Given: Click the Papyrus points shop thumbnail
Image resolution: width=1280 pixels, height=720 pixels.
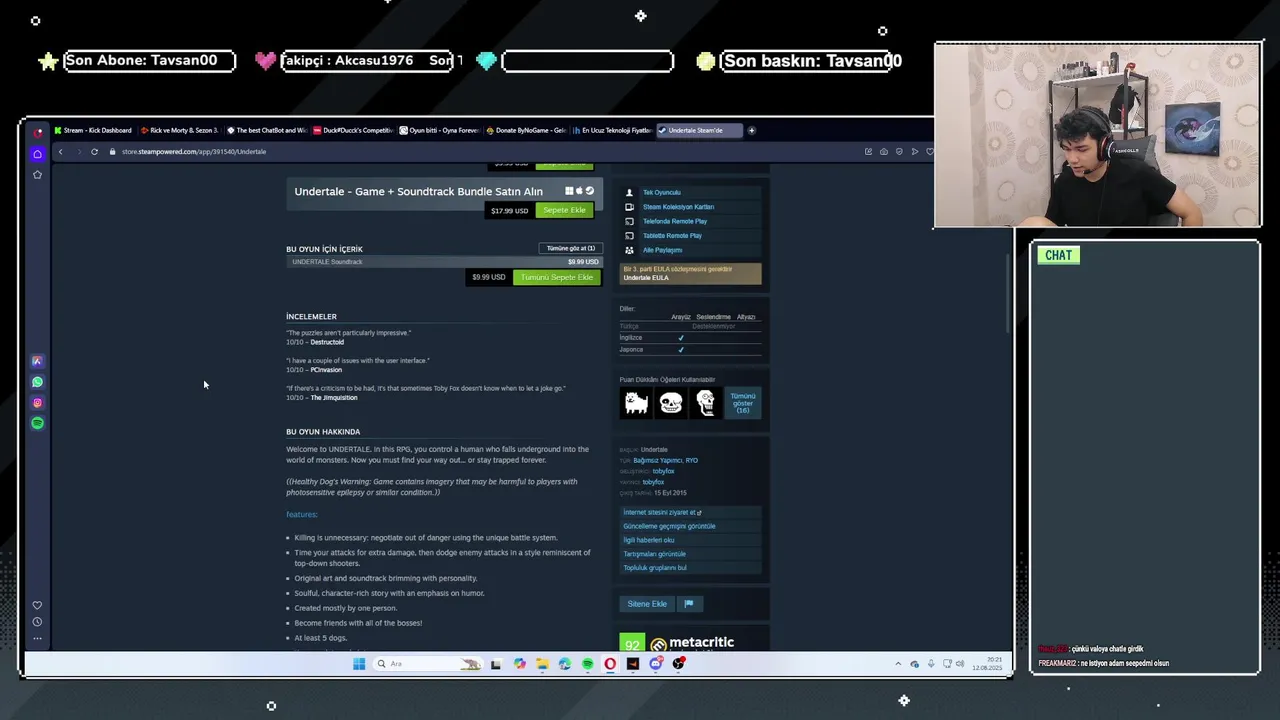Looking at the screenshot, I should [706, 403].
